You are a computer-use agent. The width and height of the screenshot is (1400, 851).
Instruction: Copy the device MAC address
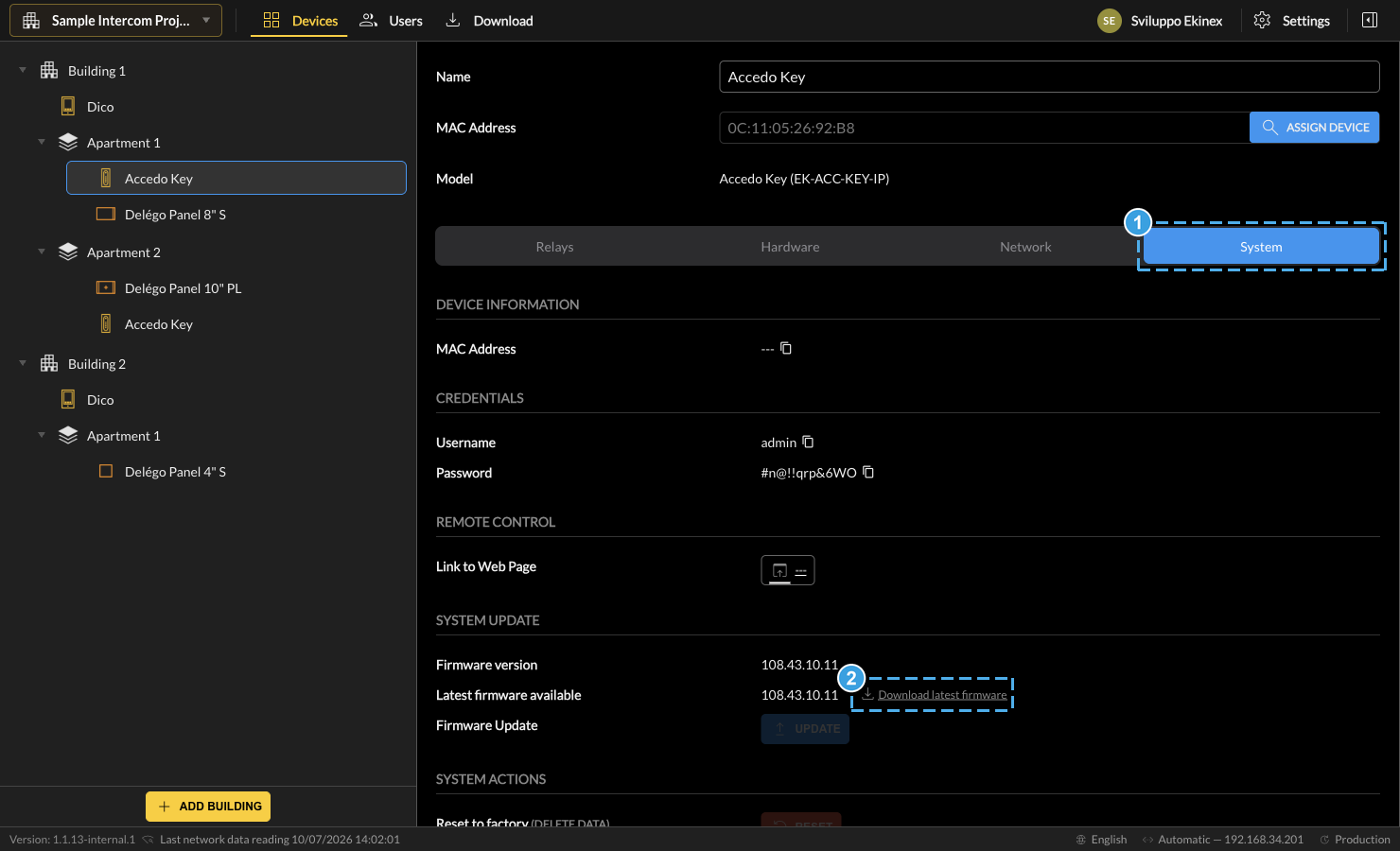[x=786, y=348]
